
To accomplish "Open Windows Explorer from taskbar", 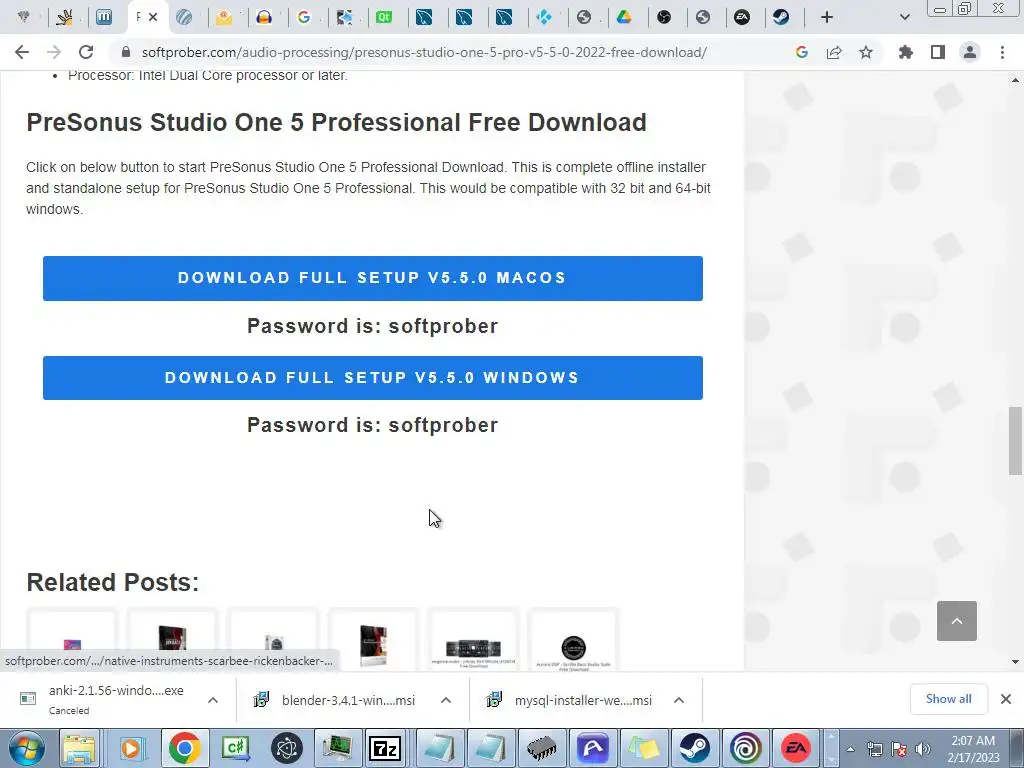I will tap(80, 748).
